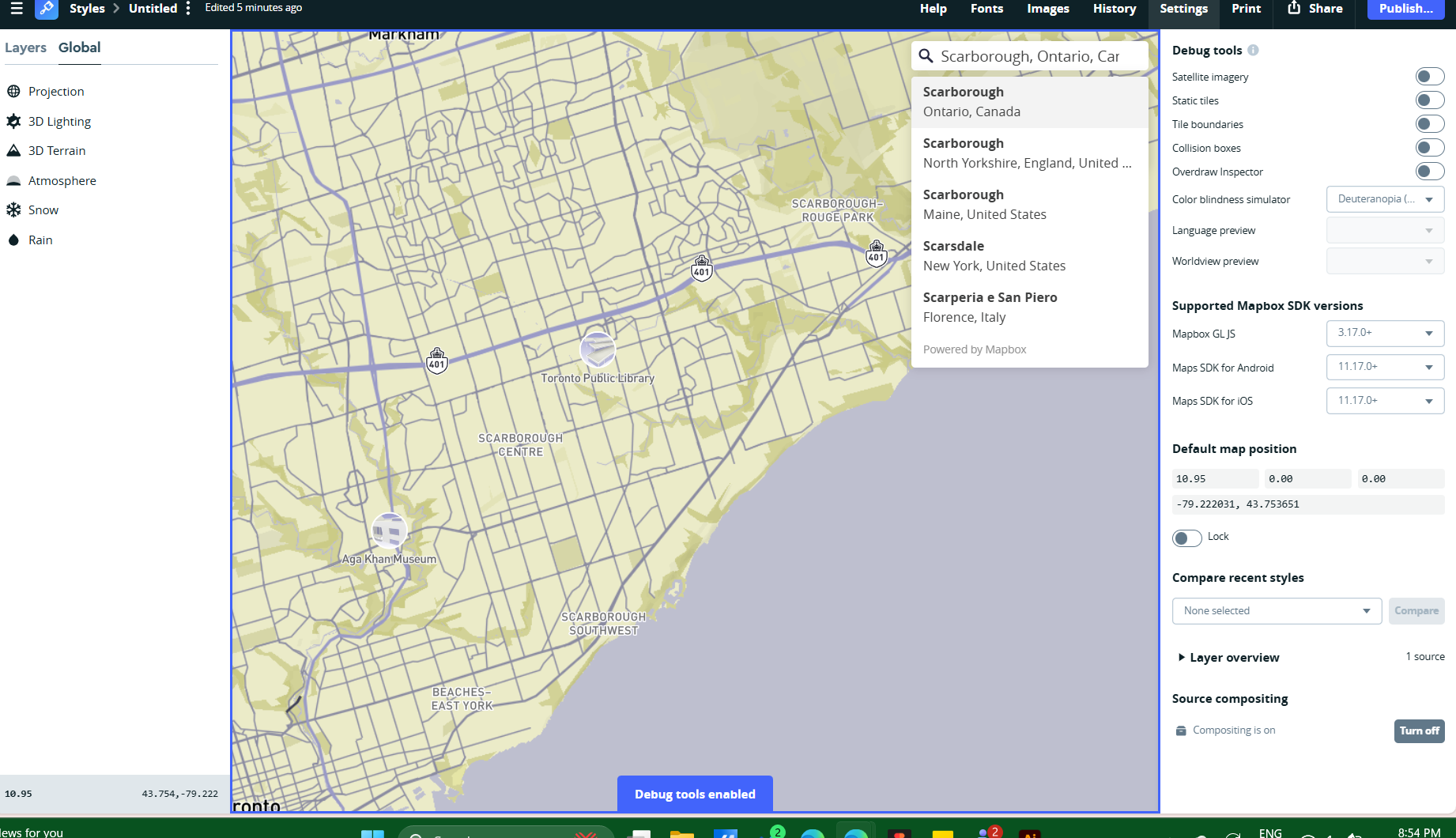Click the Publish button
The height and width of the screenshot is (838, 1456).
tap(1405, 9)
